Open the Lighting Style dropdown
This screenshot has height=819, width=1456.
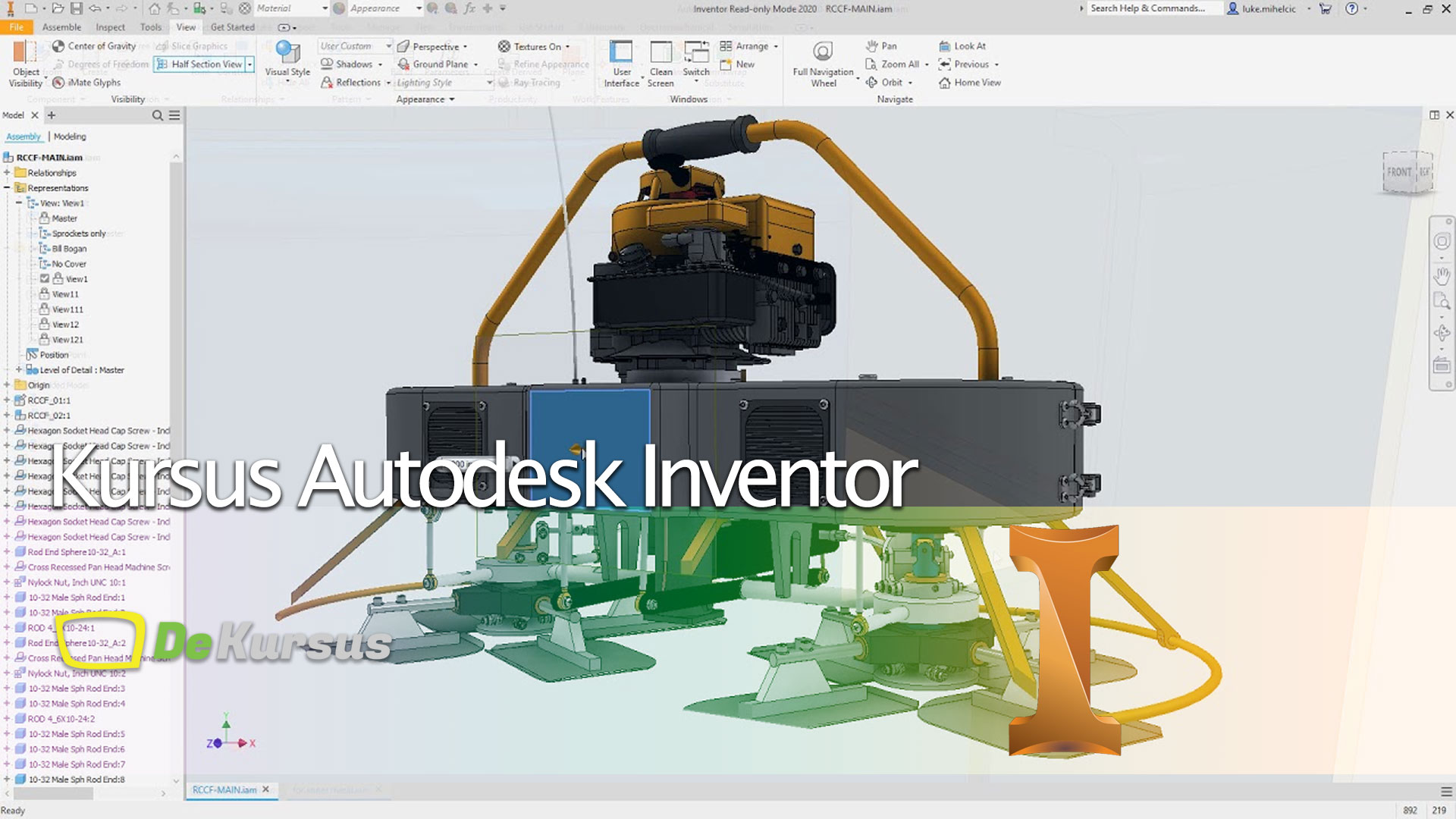(x=490, y=82)
